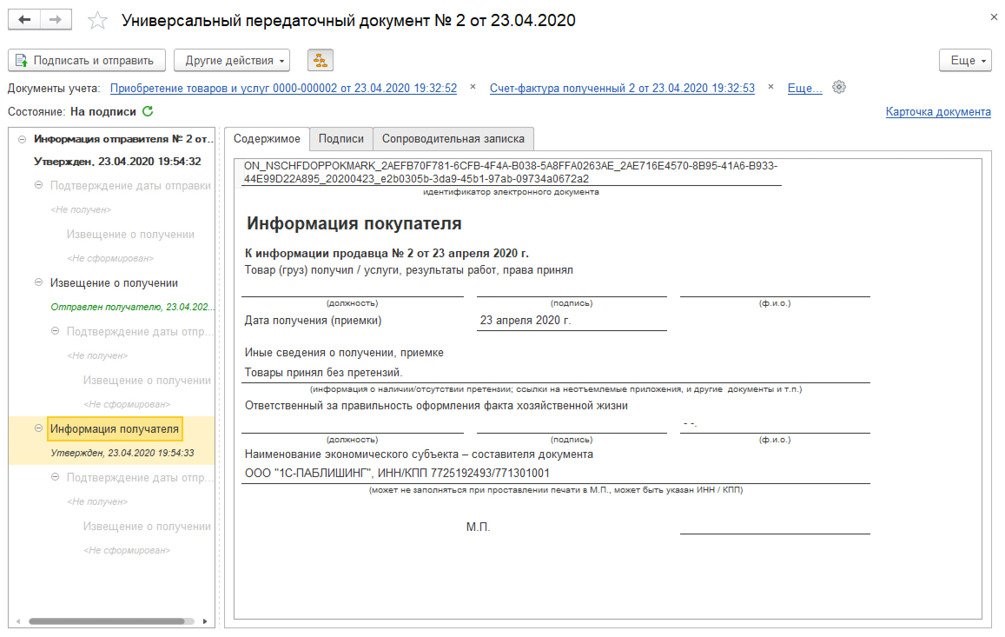Viewport: 1005px width, 637px height.
Task: Open Счет-фактура полученный 2 link
Action: coord(622,88)
